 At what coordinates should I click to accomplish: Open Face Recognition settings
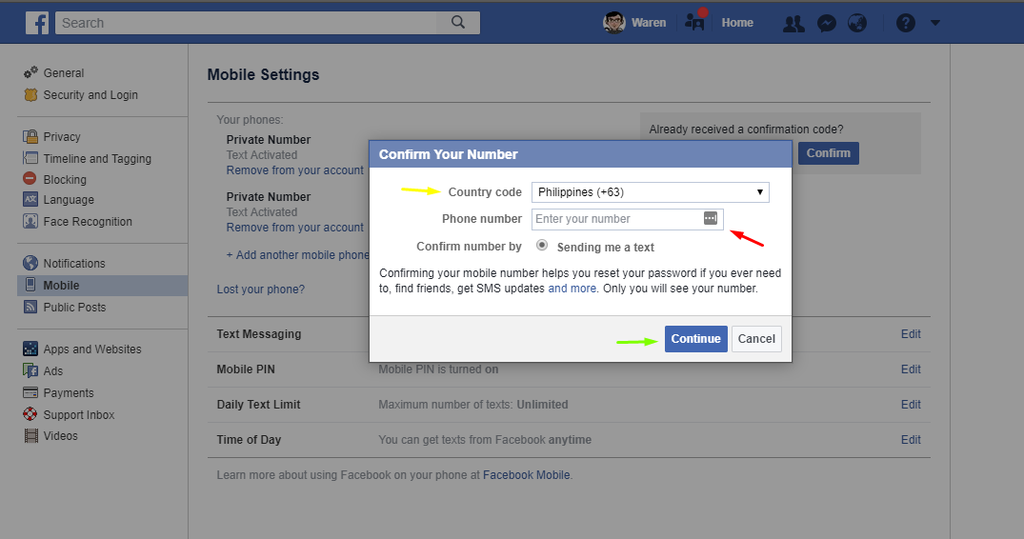pos(88,221)
